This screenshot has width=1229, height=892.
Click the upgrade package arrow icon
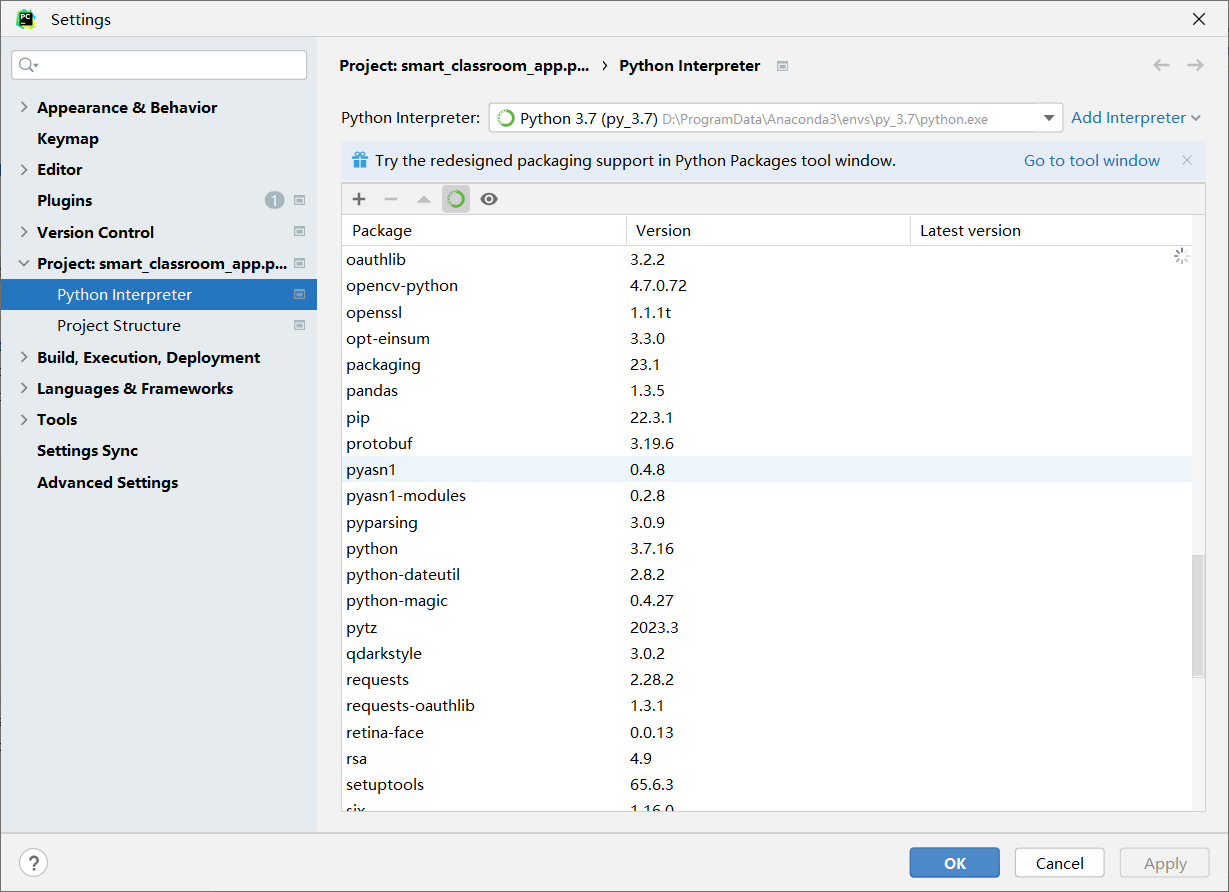click(424, 199)
